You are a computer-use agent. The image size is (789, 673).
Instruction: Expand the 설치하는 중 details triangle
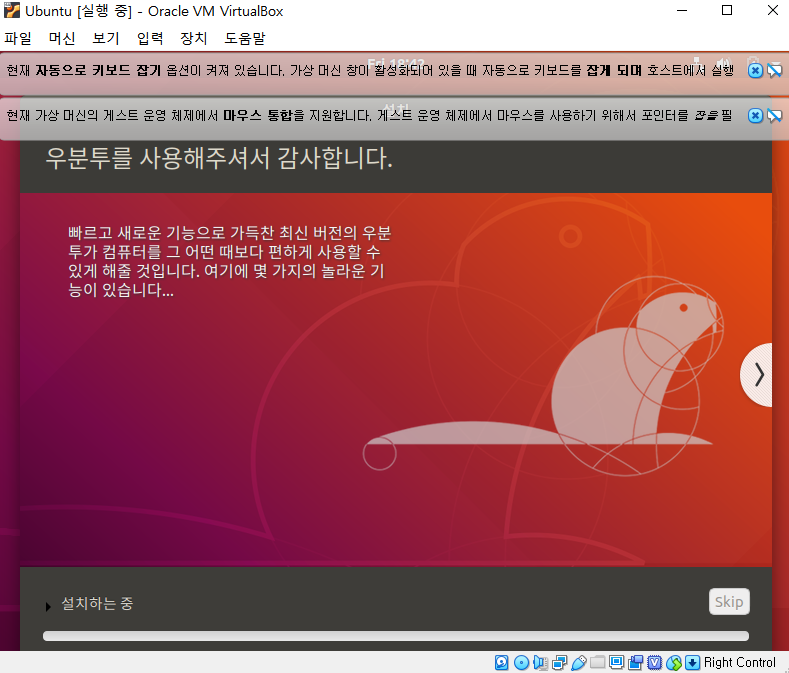click(x=48, y=607)
